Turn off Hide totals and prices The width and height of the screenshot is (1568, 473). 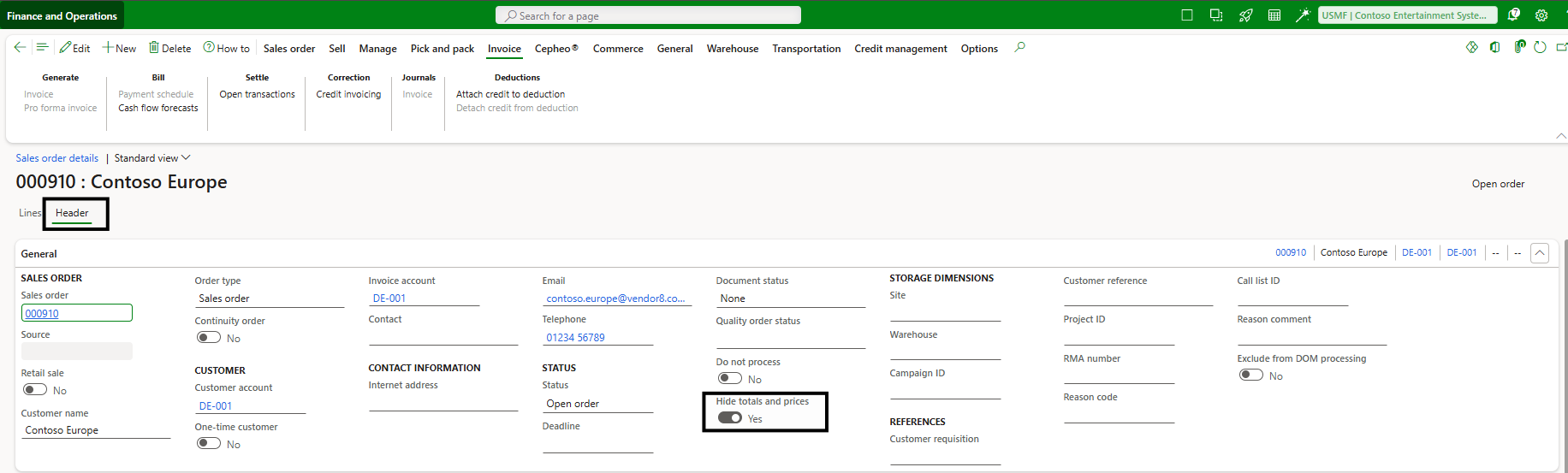coord(730,418)
